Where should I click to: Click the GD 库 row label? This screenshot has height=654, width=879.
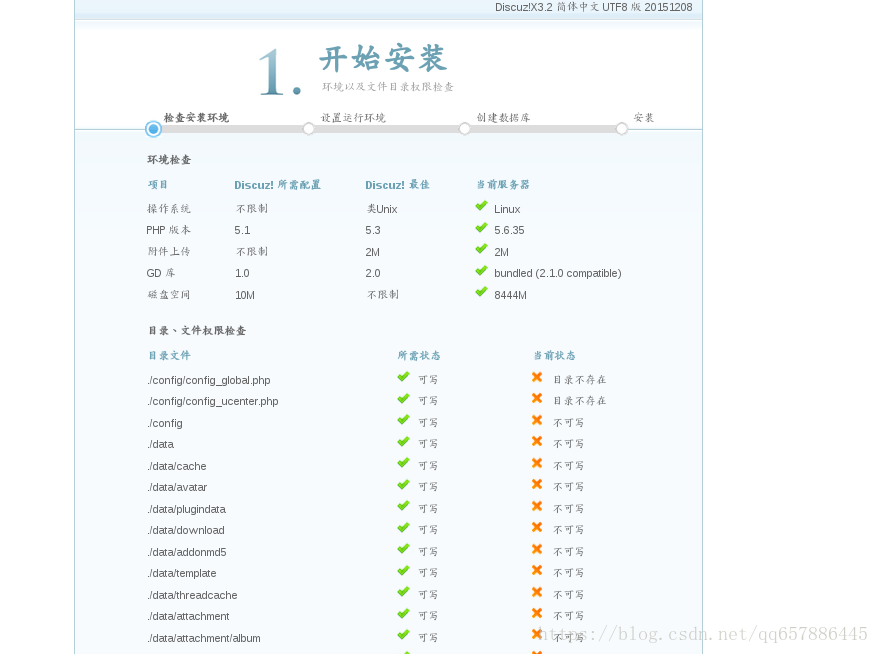161,273
